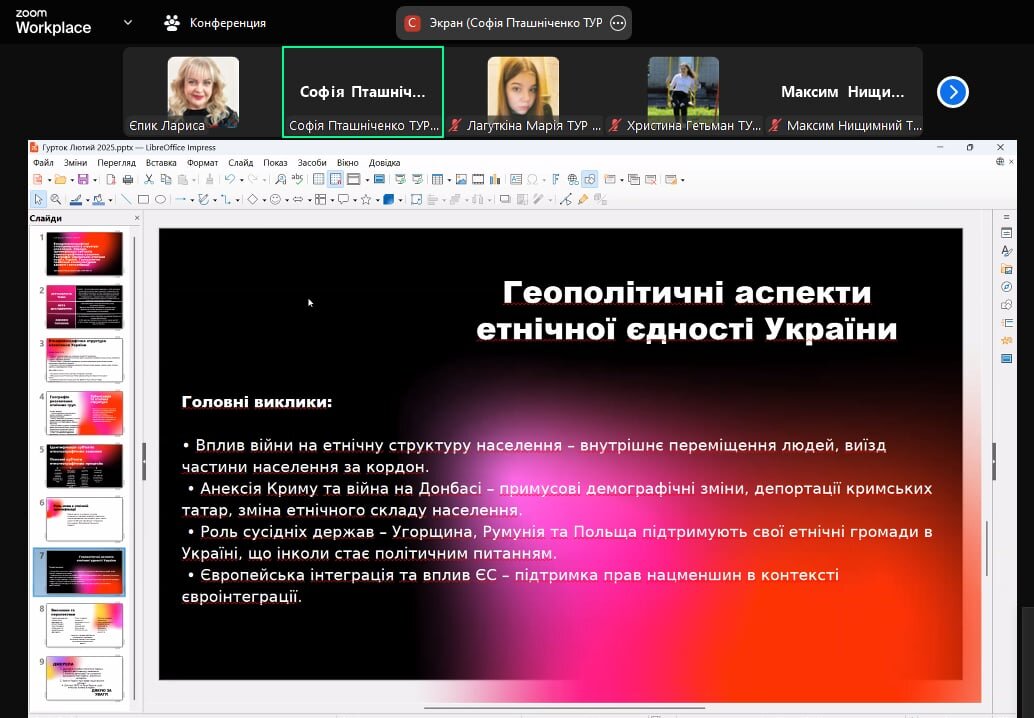1034x718 pixels.
Task: Click the Insert Image icon
Action: click(461, 180)
